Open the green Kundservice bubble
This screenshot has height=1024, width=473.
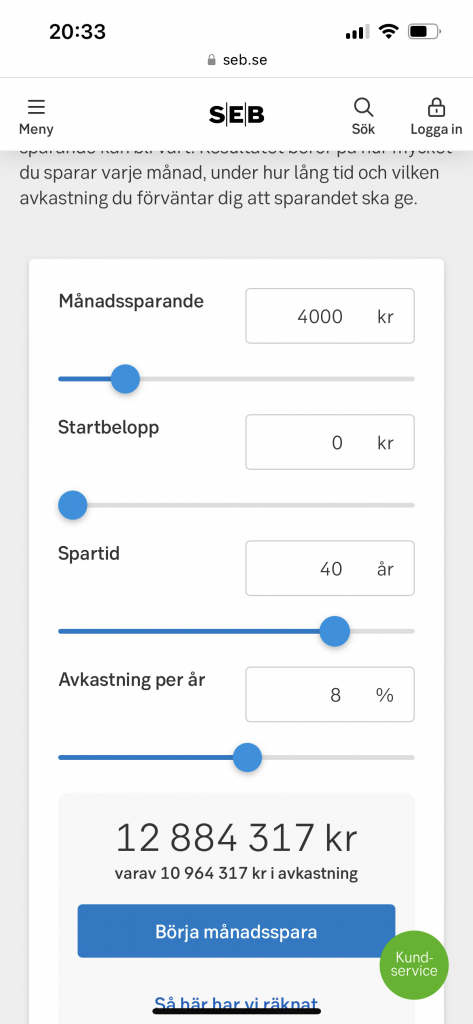point(414,965)
